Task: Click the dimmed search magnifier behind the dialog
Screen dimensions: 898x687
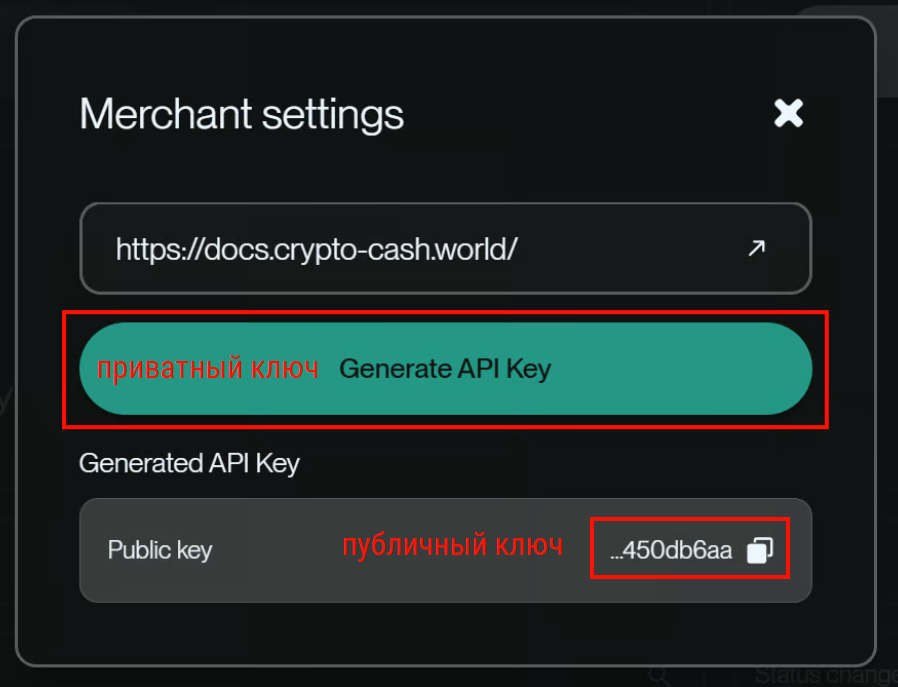Action: tap(659, 676)
